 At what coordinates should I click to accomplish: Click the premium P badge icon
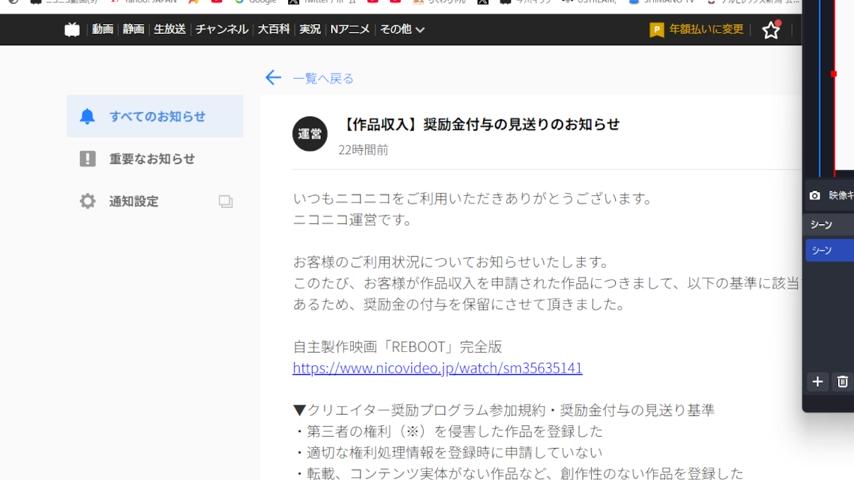(656, 29)
